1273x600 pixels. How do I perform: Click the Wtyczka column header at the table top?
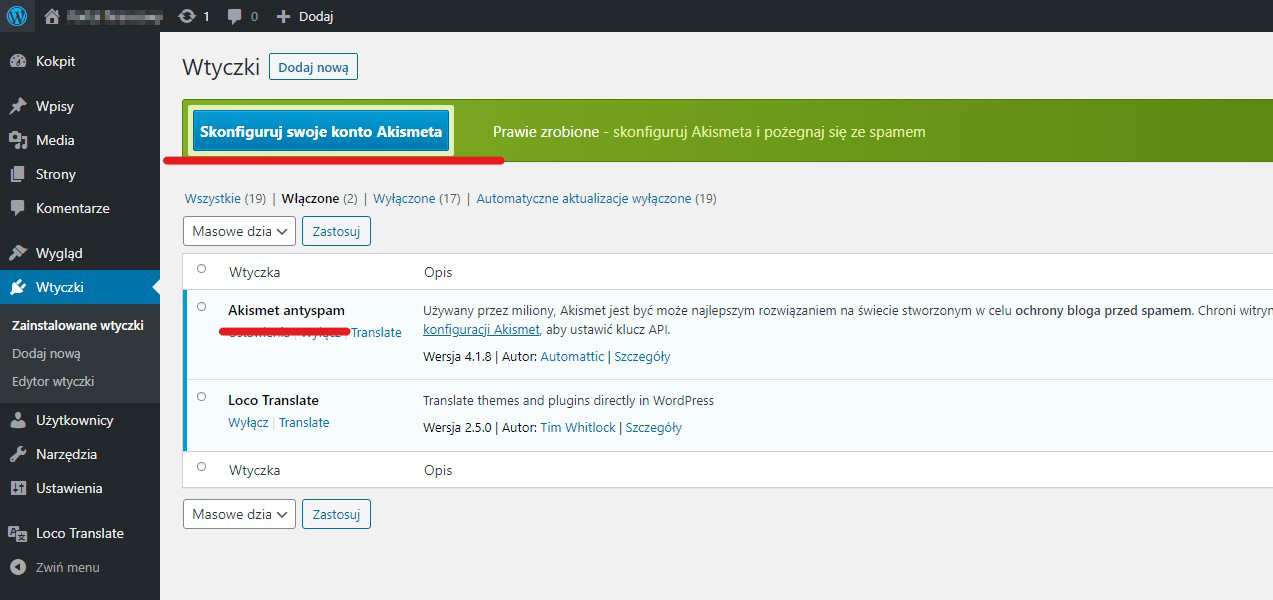click(x=255, y=272)
